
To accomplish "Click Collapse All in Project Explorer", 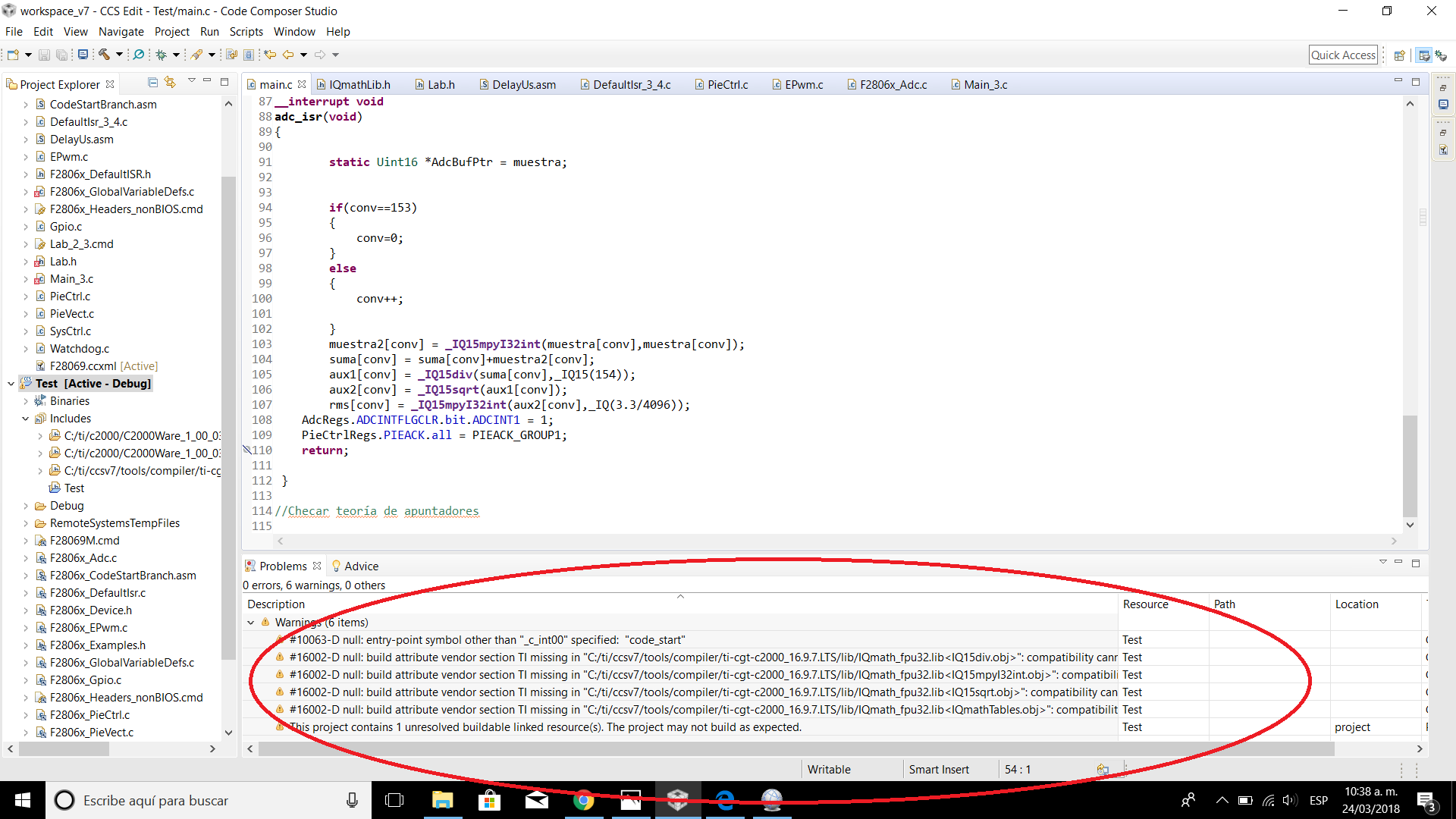I will (152, 83).
